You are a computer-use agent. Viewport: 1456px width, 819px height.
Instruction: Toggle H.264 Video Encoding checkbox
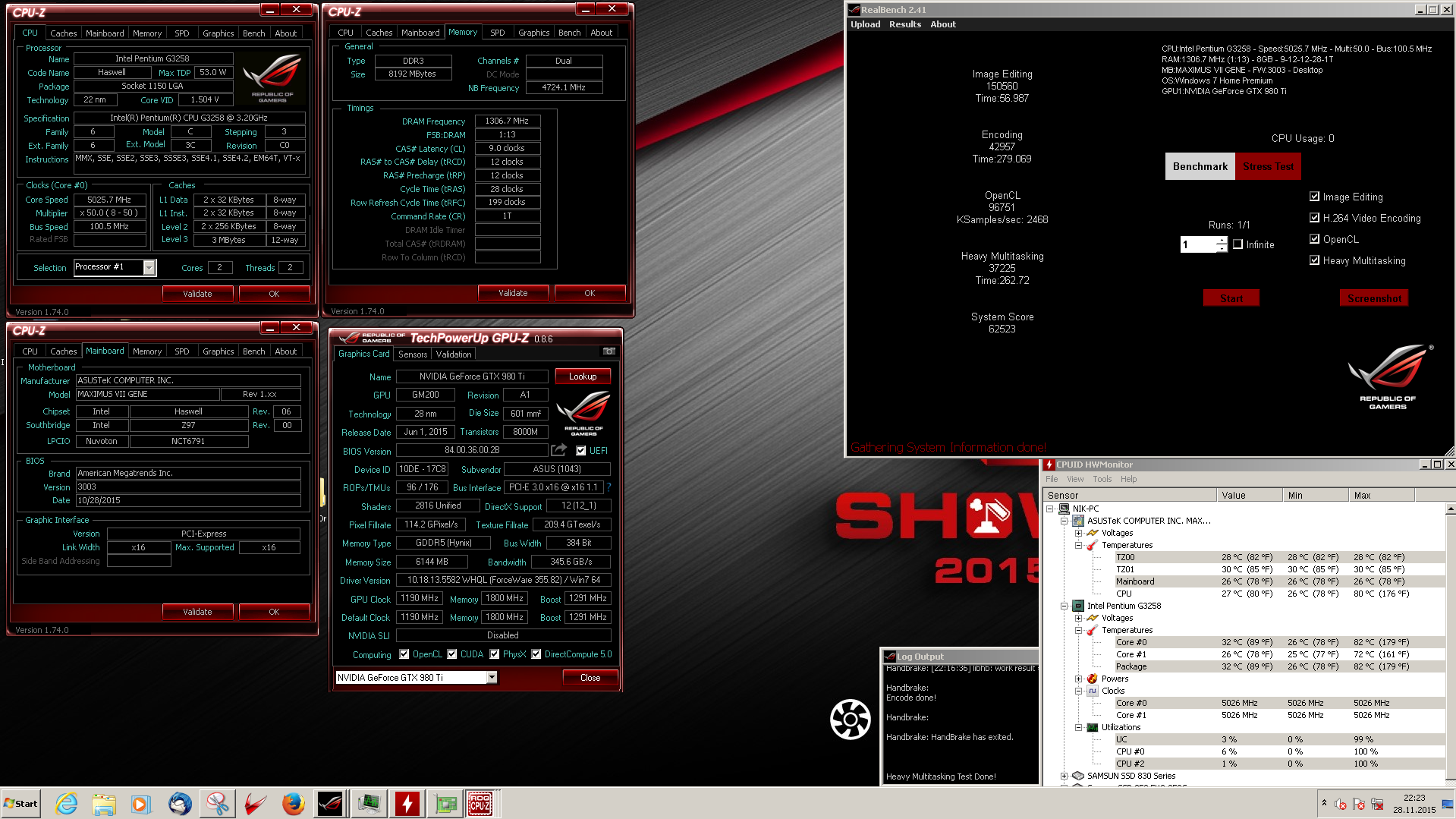(x=1314, y=218)
